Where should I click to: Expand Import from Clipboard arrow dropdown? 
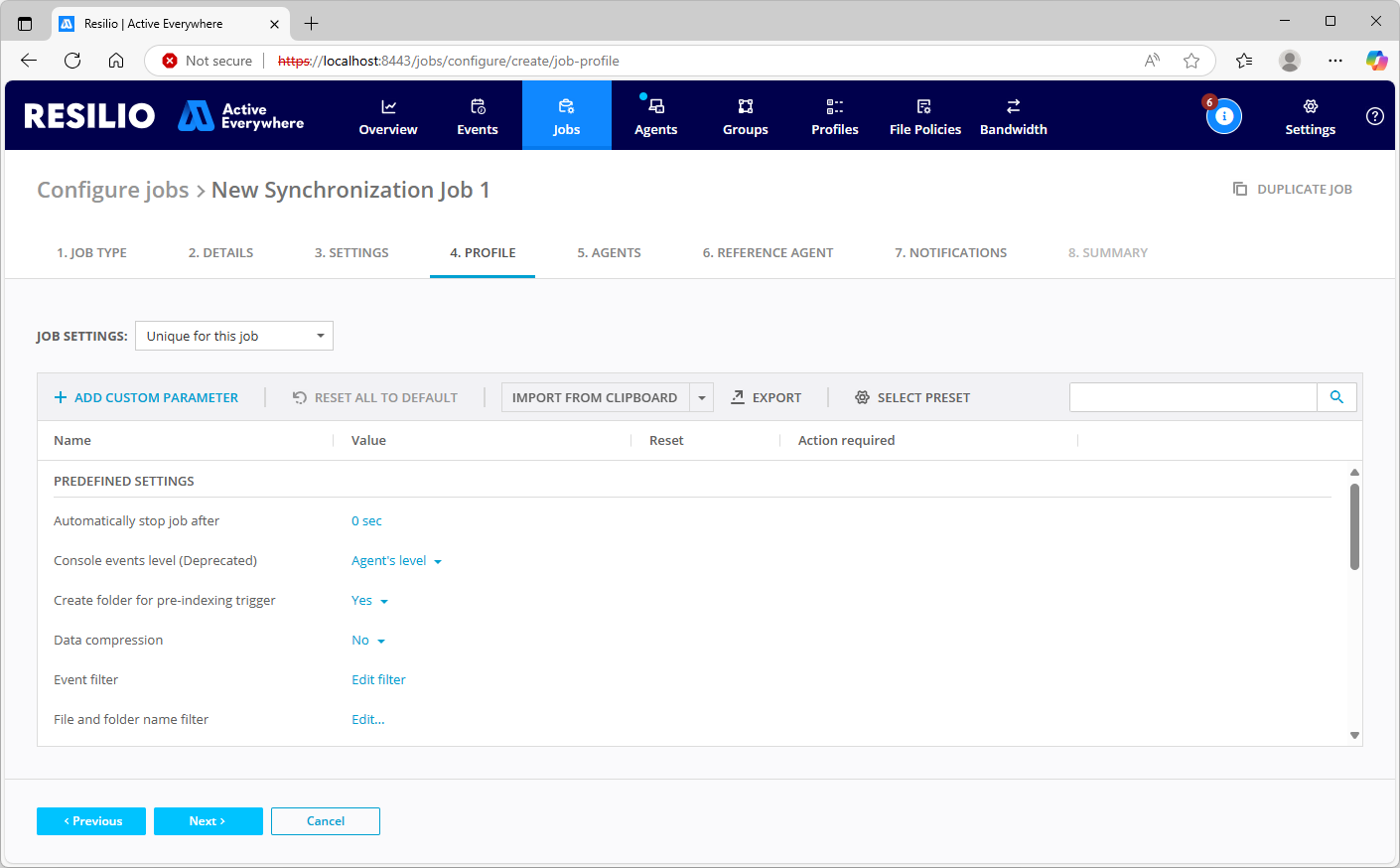click(x=702, y=397)
